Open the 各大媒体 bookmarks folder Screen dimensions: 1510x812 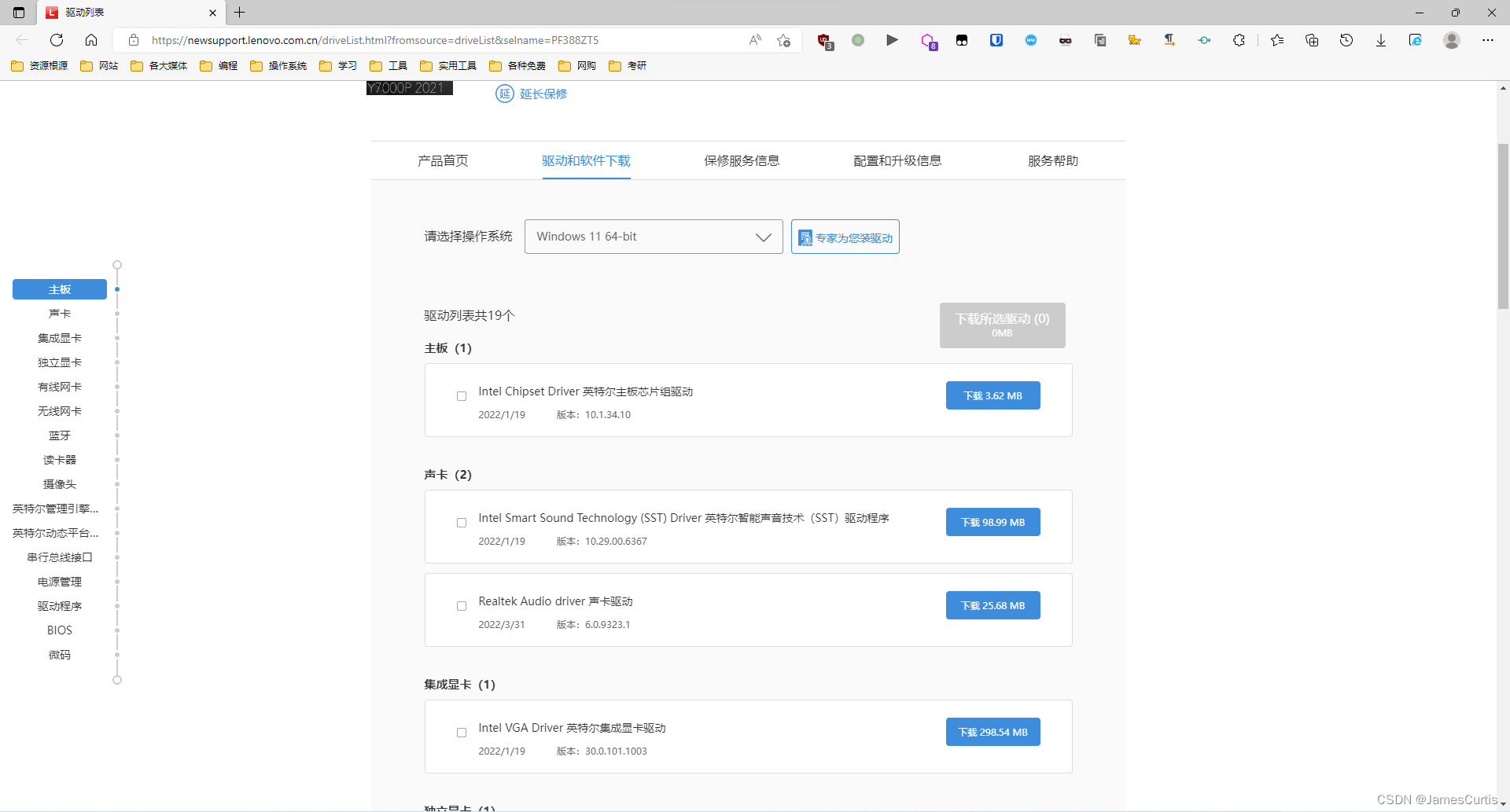(159, 66)
